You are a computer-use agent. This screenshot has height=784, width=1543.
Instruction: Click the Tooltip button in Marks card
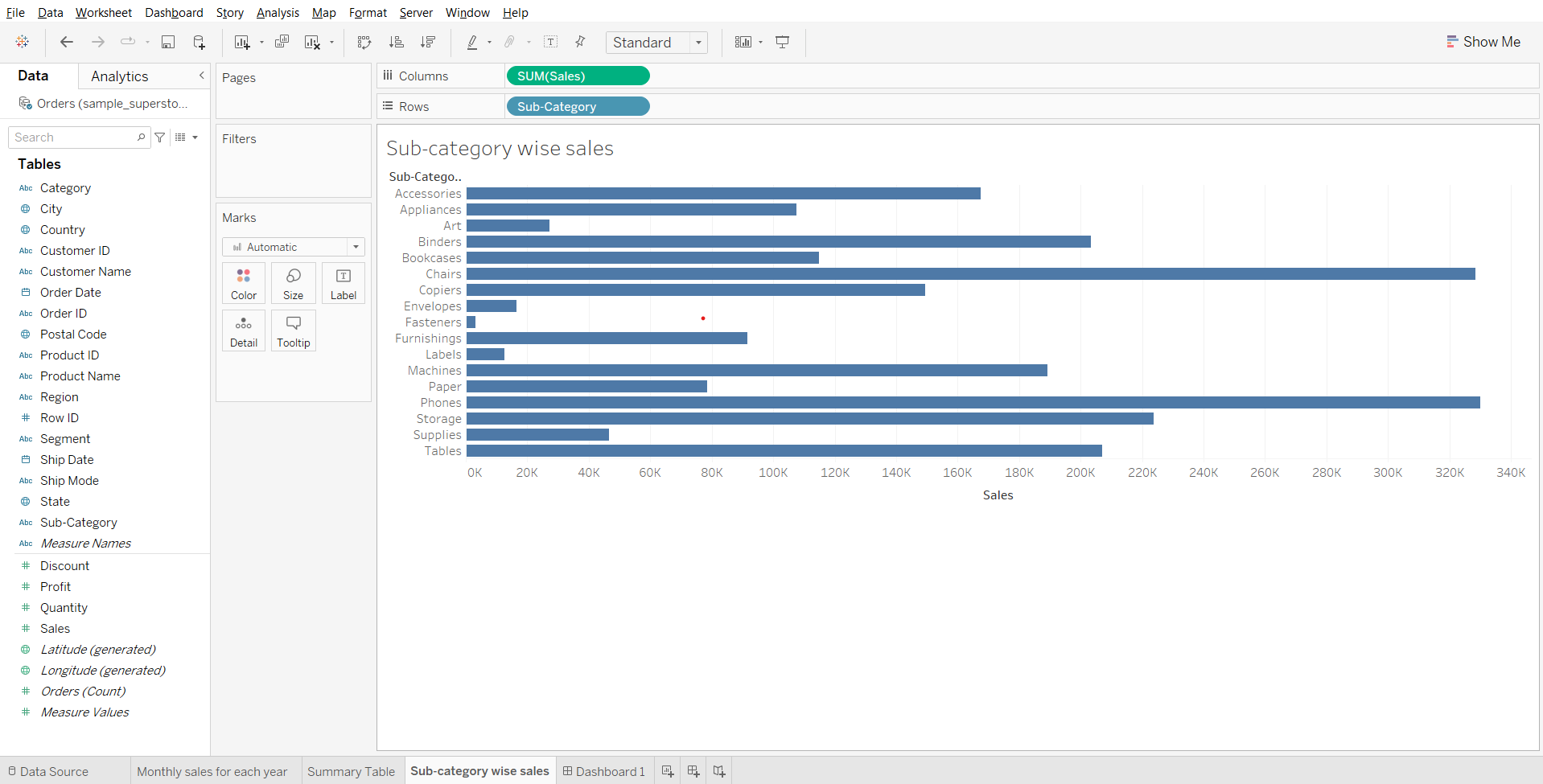(294, 330)
